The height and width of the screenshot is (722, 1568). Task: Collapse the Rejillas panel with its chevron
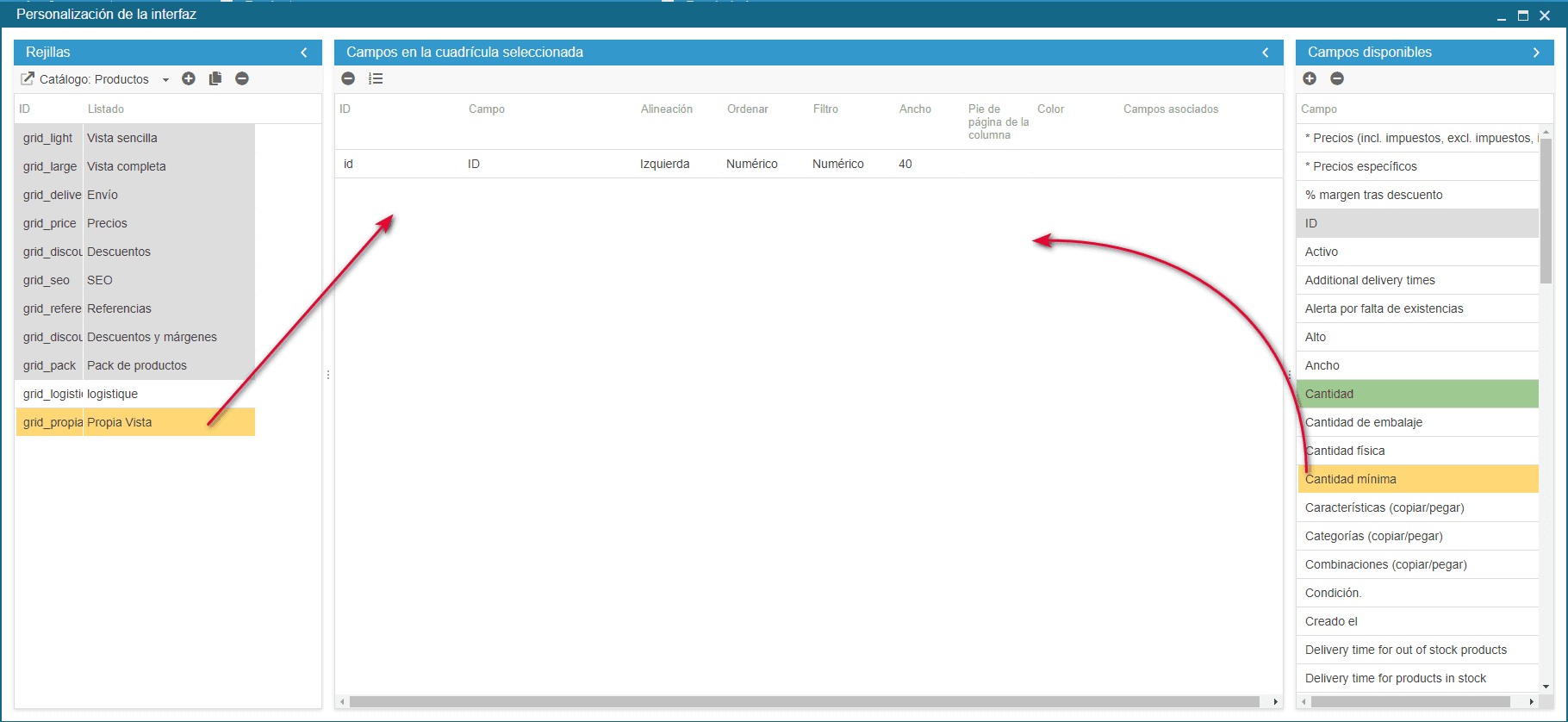pyautogui.click(x=304, y=53)
